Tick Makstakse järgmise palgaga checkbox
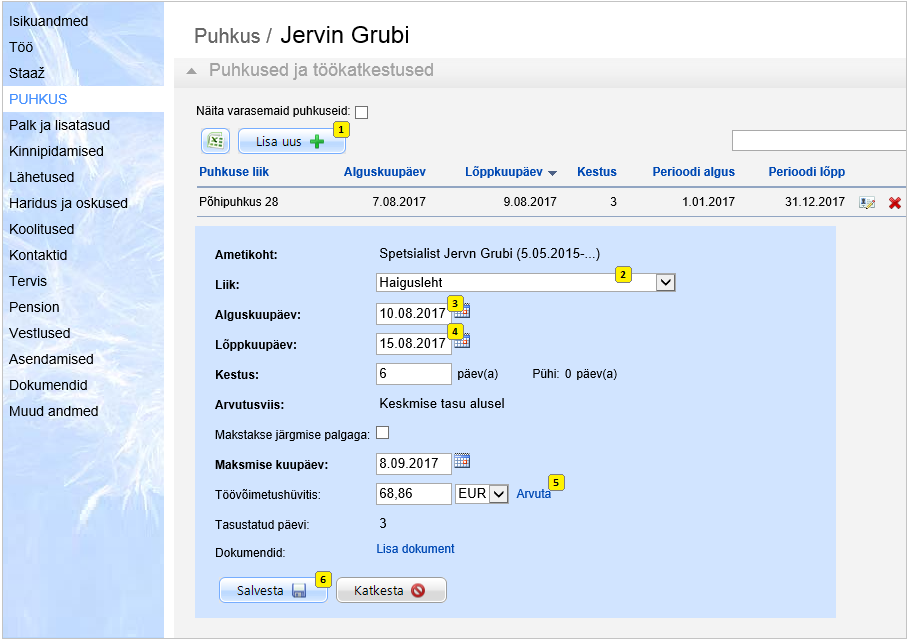This screenshot has width=909, height=643. tap(382, 433)
